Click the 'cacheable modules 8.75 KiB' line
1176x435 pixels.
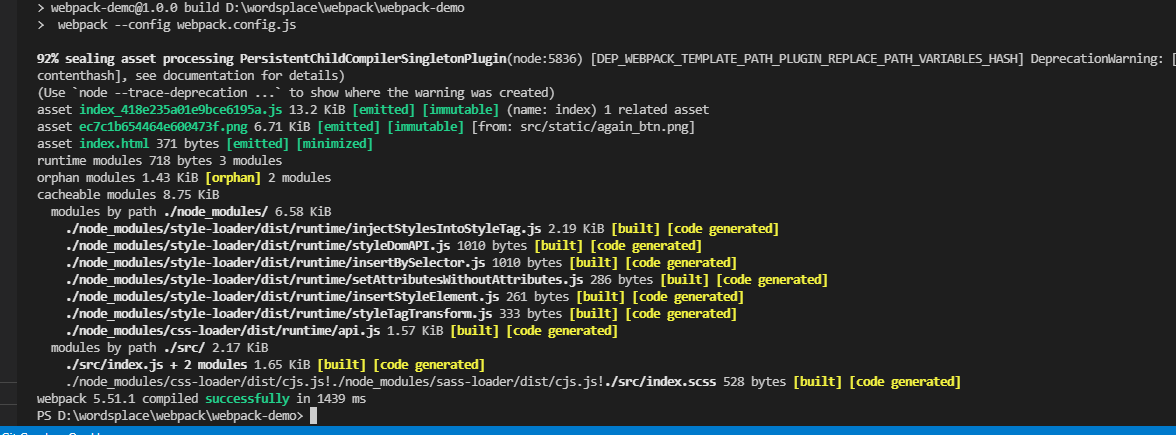click(x=128, y=195)
